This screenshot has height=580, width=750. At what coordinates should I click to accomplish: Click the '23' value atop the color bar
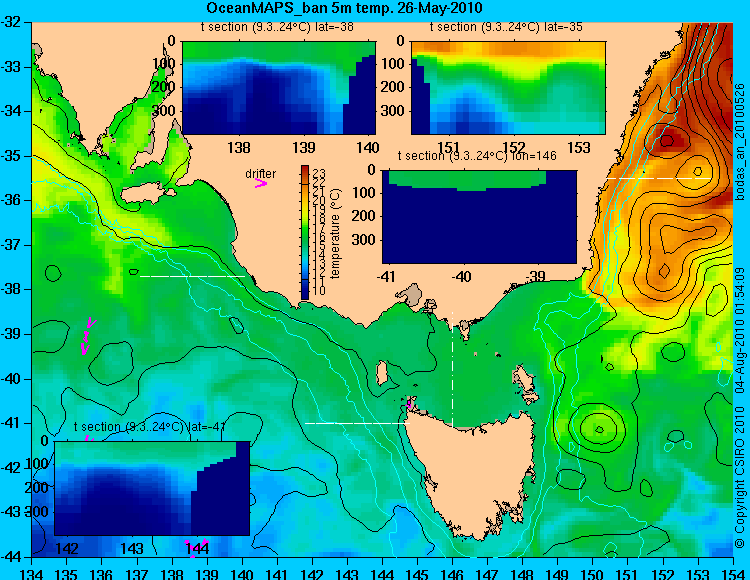point(319,173)
